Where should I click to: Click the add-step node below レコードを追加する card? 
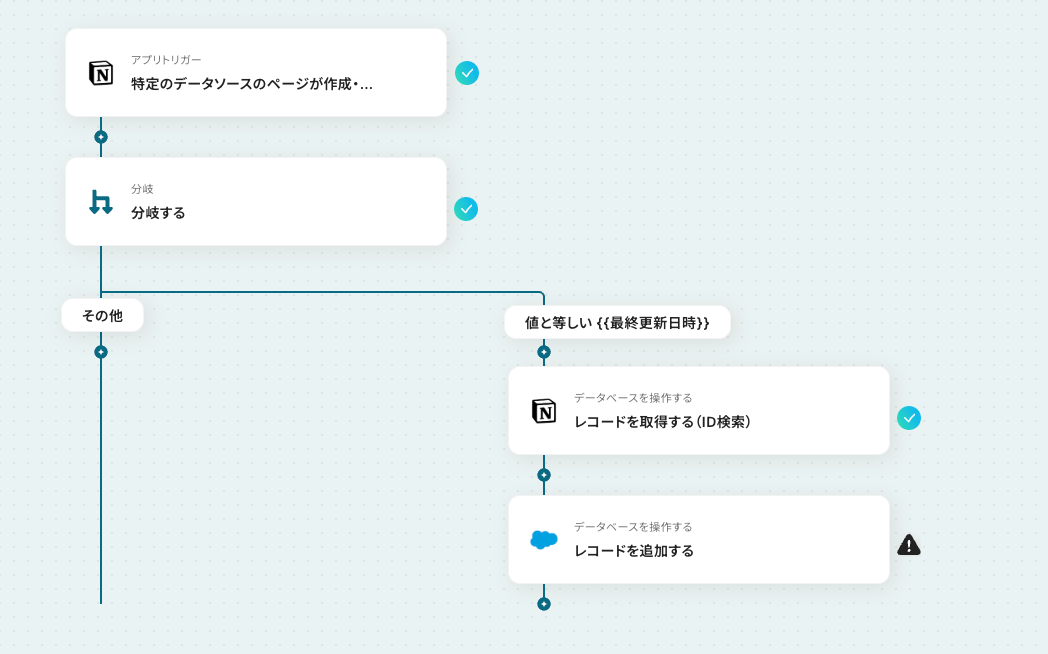544,604
